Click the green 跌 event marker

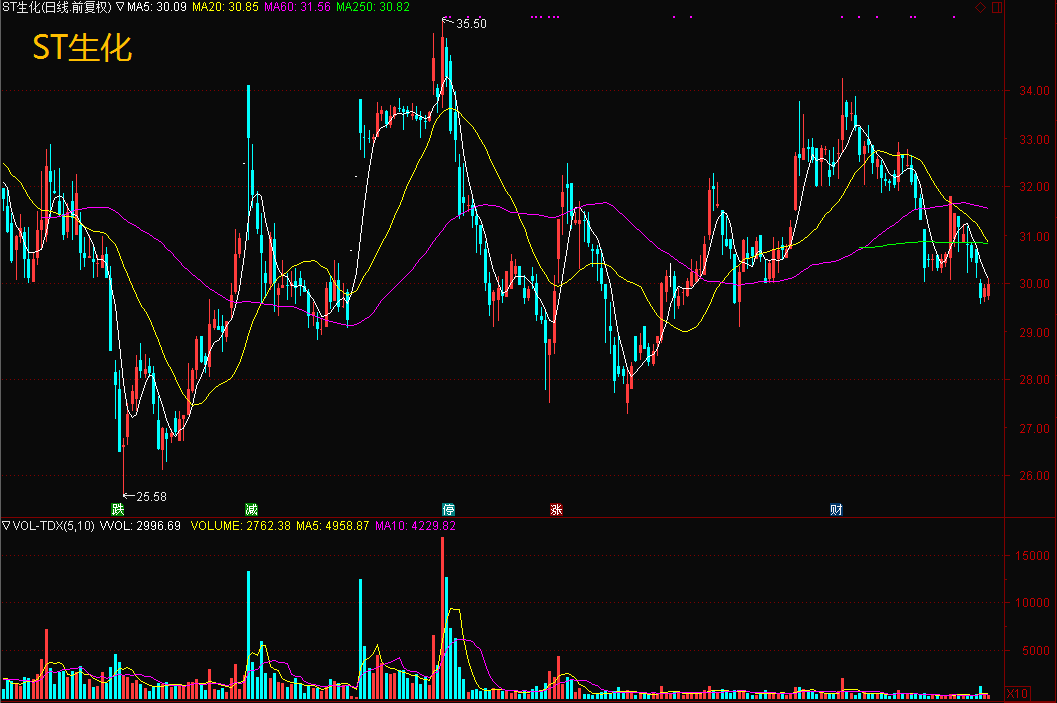[x=118, y=509]
